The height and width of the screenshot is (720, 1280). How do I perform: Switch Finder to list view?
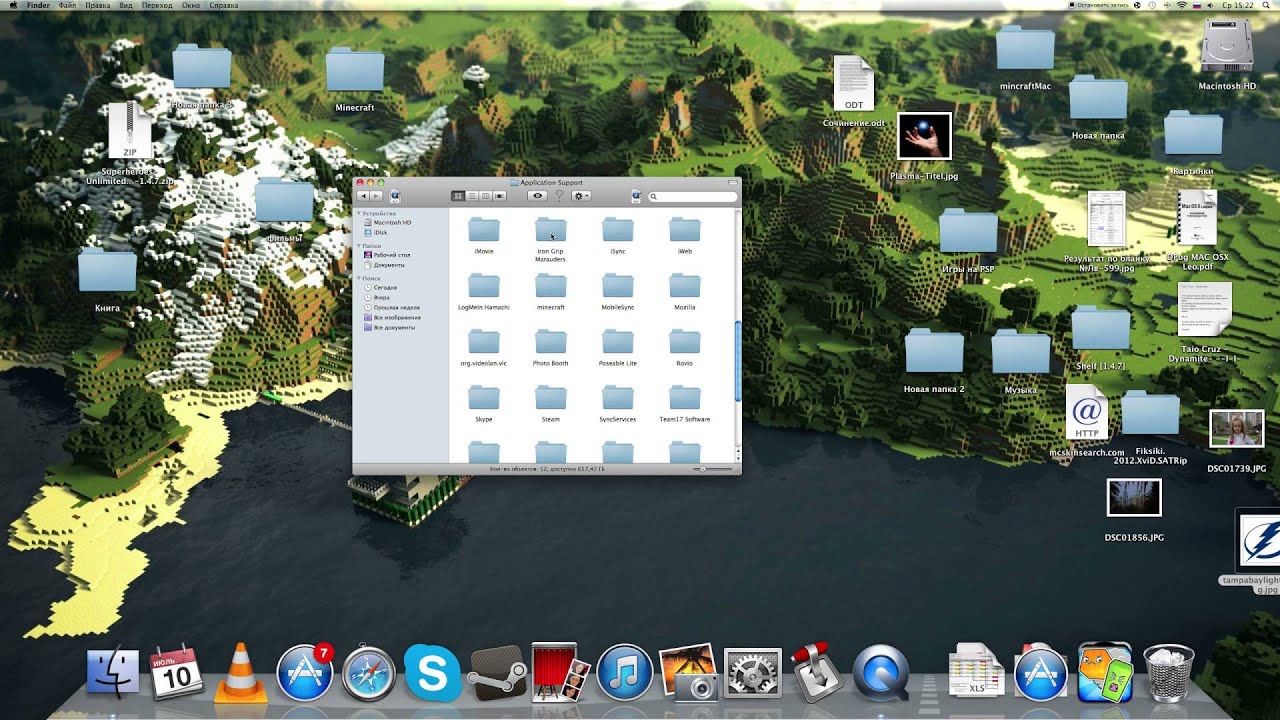[x=472, y=196]
